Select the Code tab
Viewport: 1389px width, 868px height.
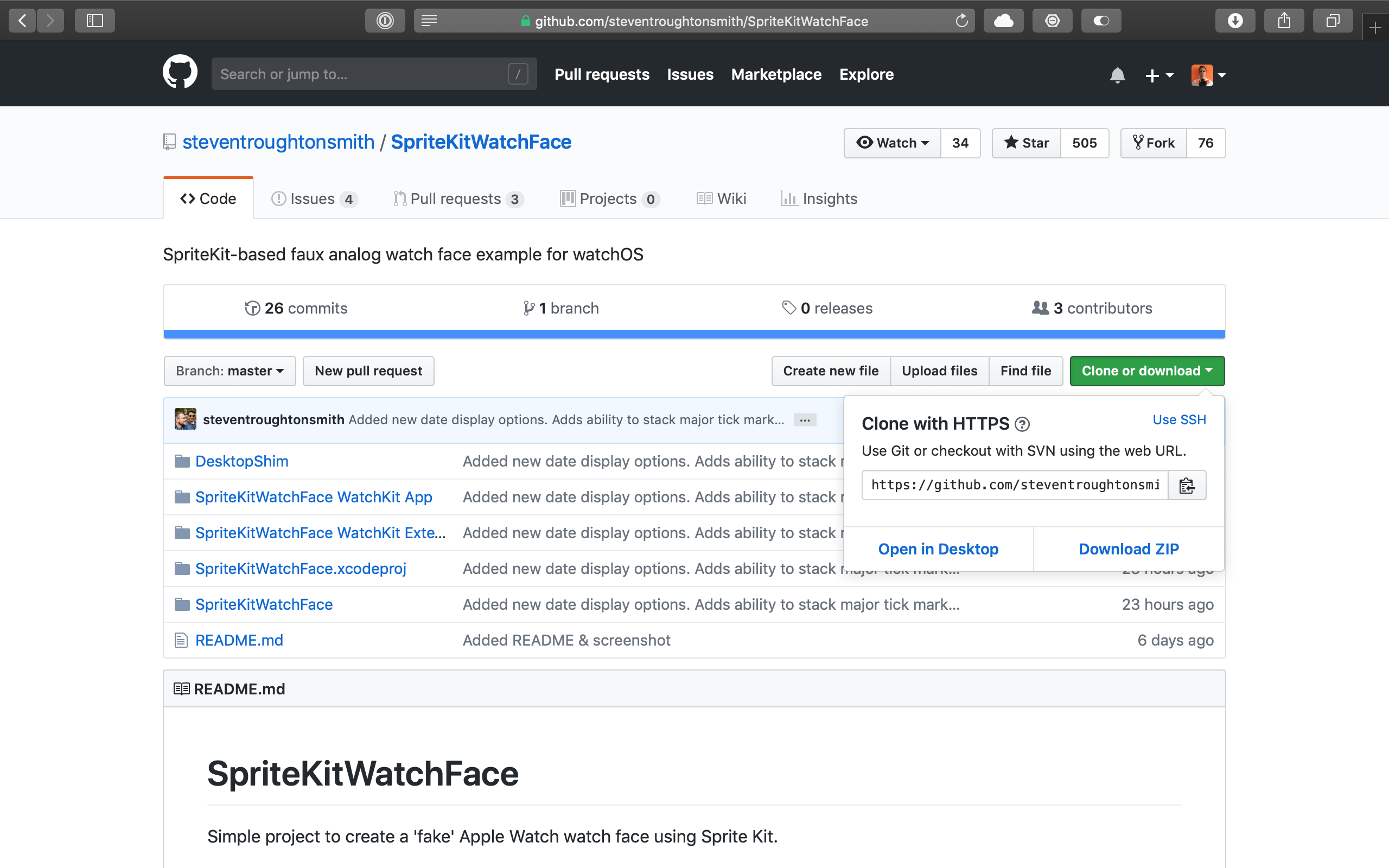click(x=208, y=199)
